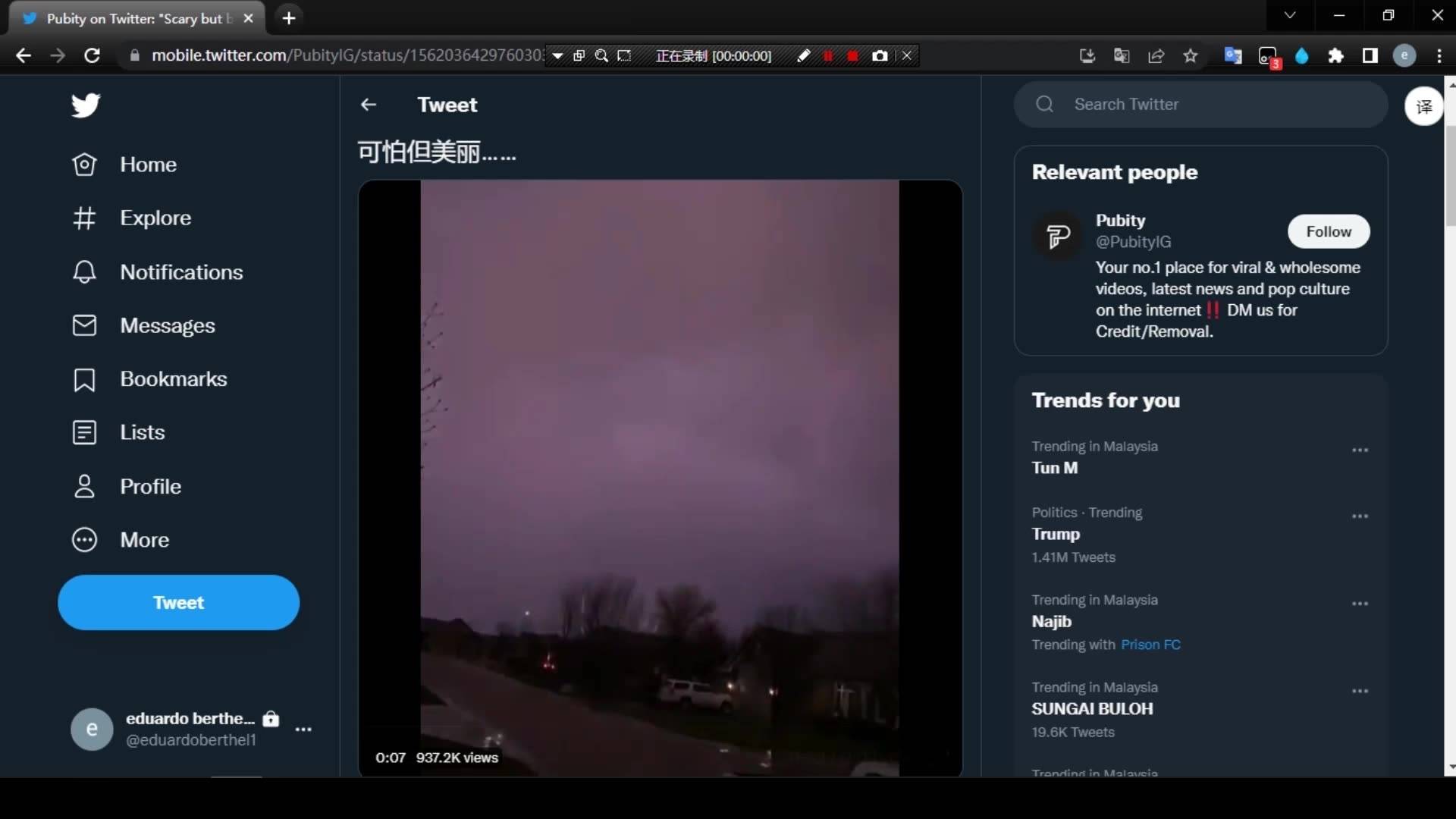The width and height of the screenshot is (1456, 819).
Task: Click the back arrow beside Tweet heading
Action: [x=369, y=105]
